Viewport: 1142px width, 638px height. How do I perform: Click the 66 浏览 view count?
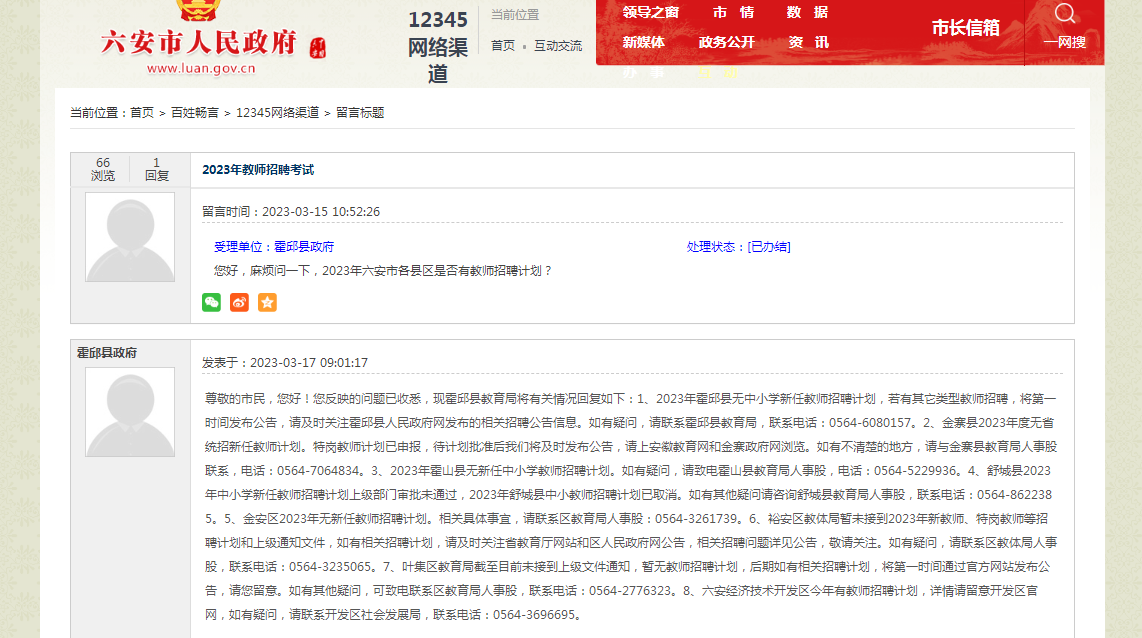[x=103, y=169]
